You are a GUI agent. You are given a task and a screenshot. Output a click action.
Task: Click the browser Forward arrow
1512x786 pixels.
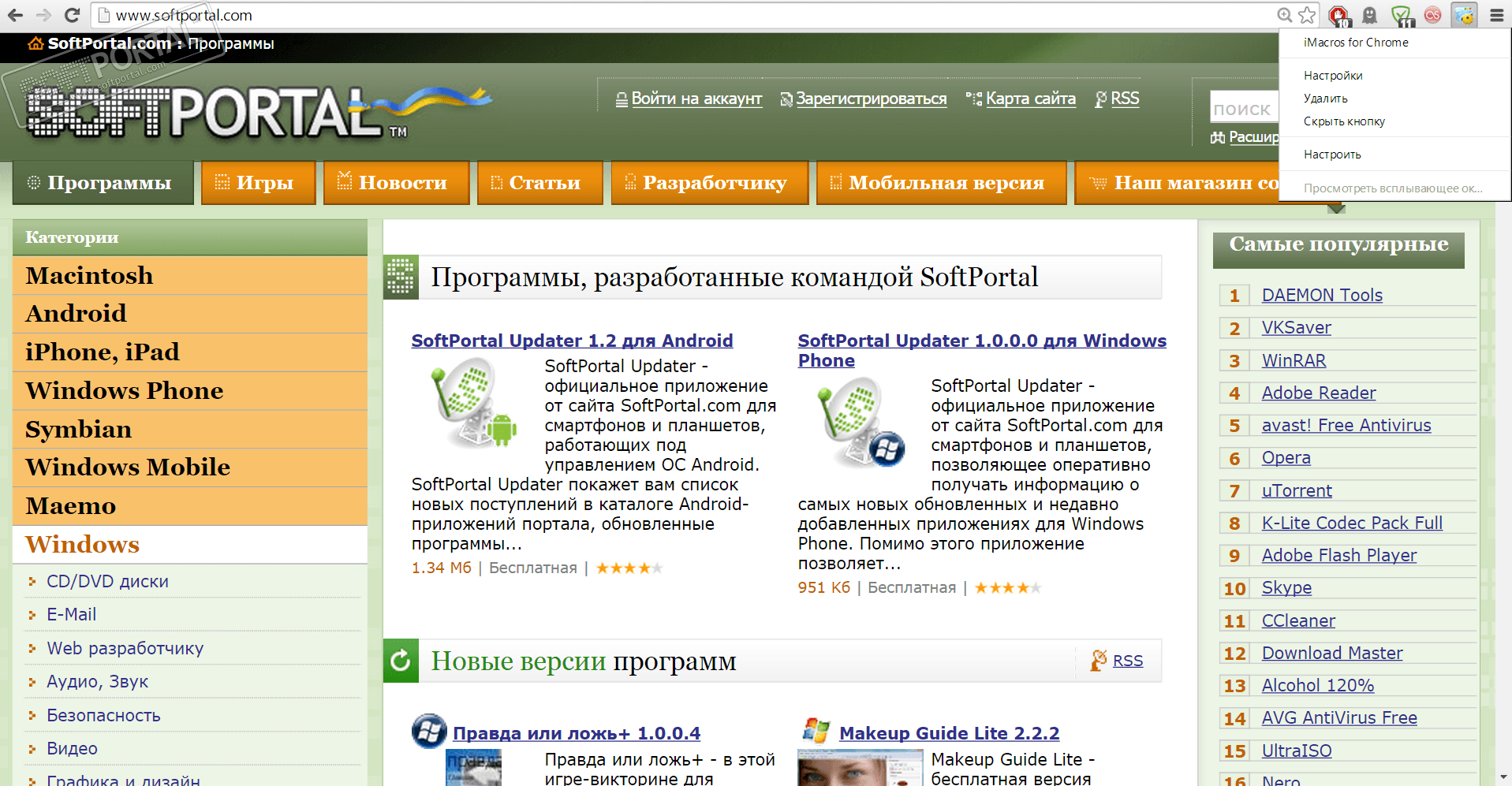pos(43,15)
